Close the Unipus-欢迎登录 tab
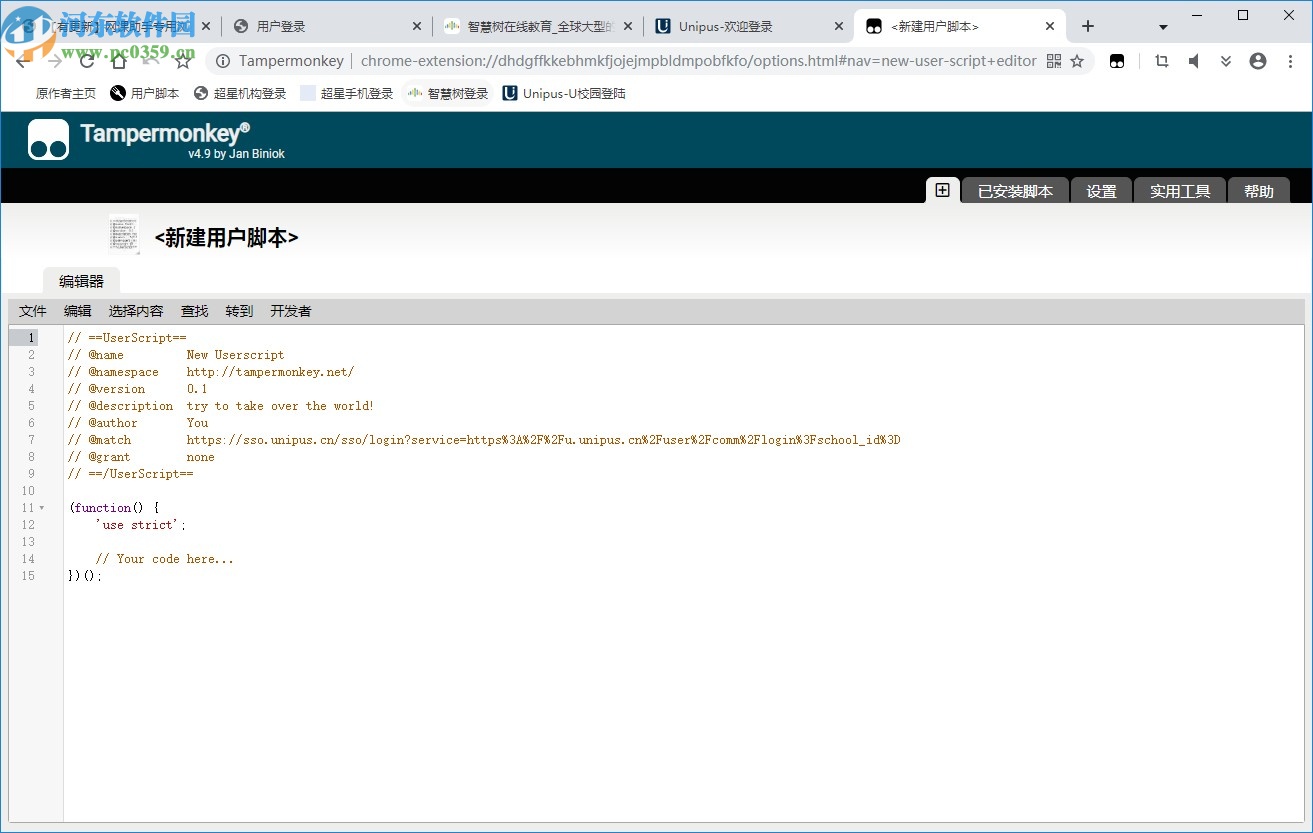This screenshot has width=1313, height=833. [839, 26]
